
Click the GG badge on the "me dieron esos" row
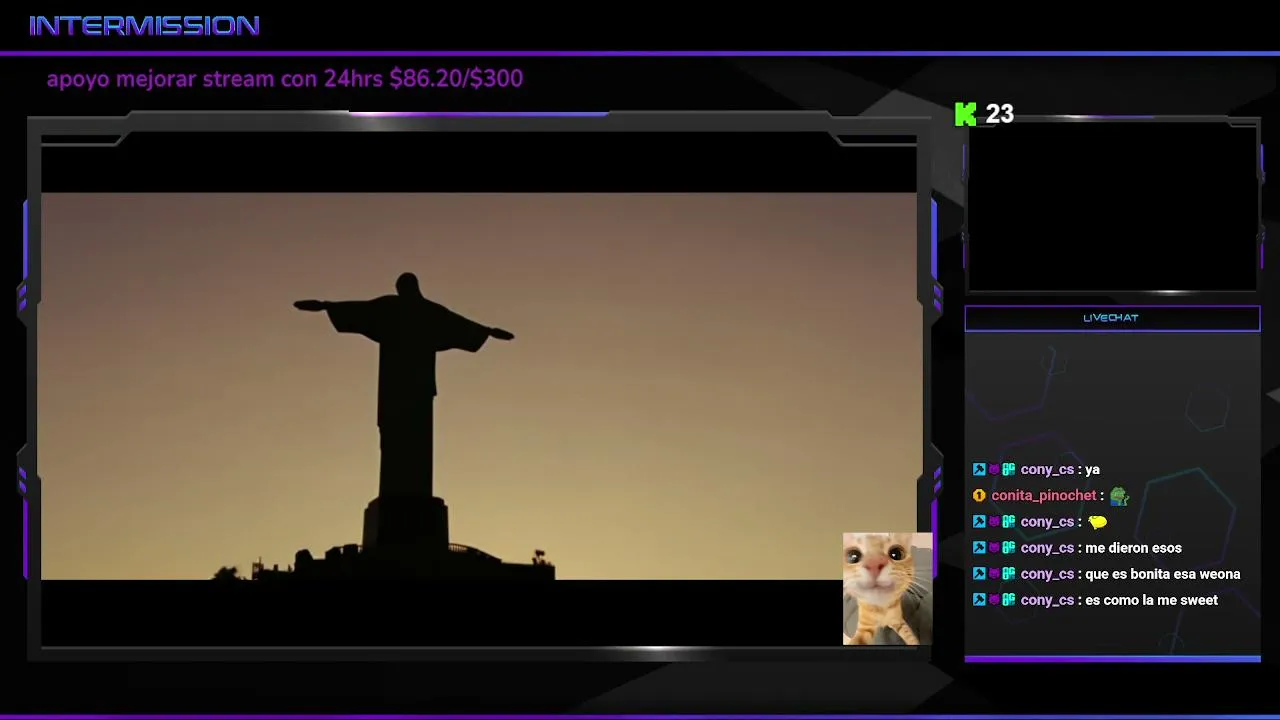point(1009,548)
